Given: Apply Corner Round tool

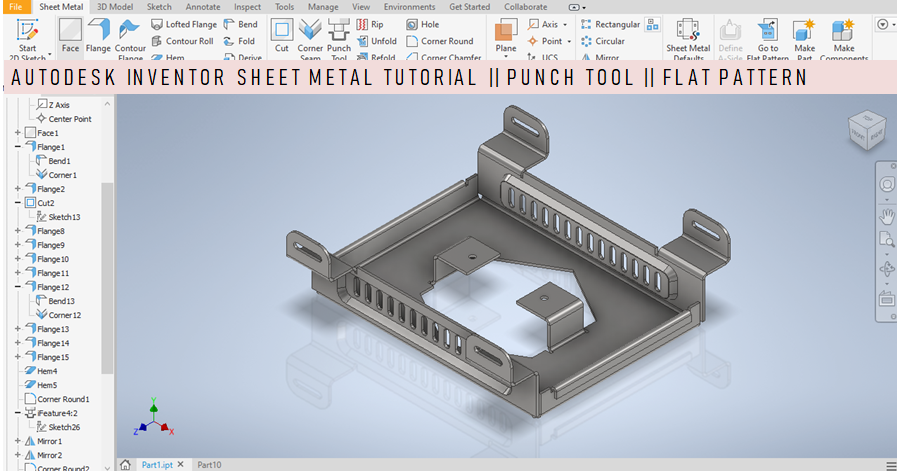Looking at the screenshot, I should point(439,41).
